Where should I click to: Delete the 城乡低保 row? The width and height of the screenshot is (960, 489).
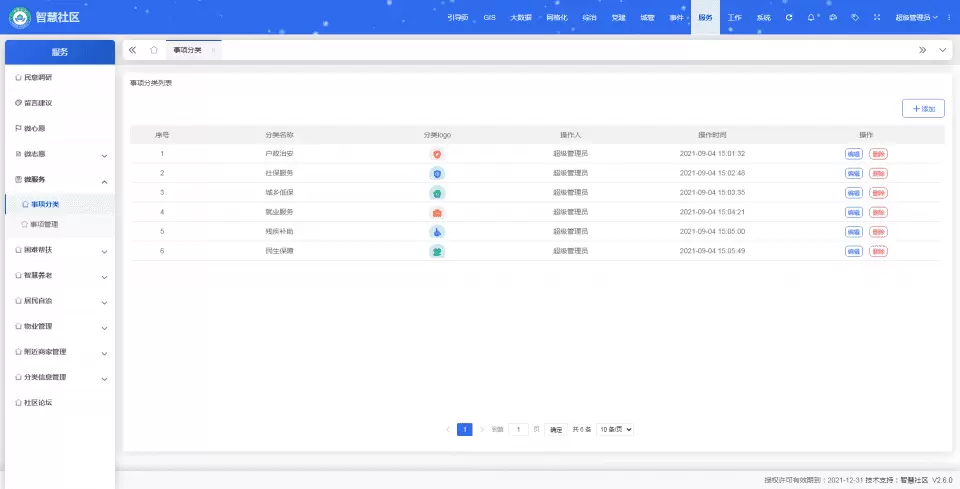click(879, 193)
